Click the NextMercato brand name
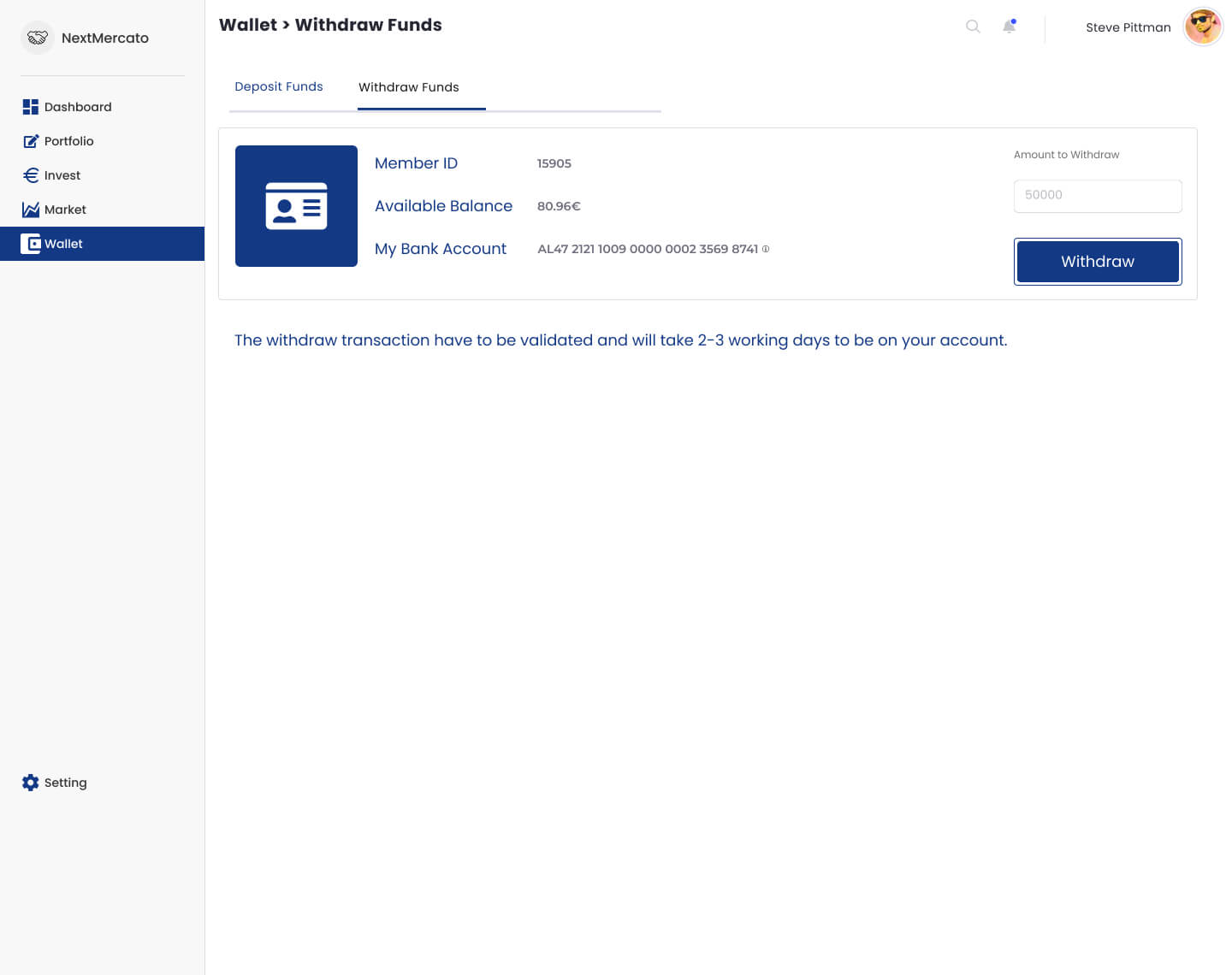The image size is (1232, 975). click(105, 38)
